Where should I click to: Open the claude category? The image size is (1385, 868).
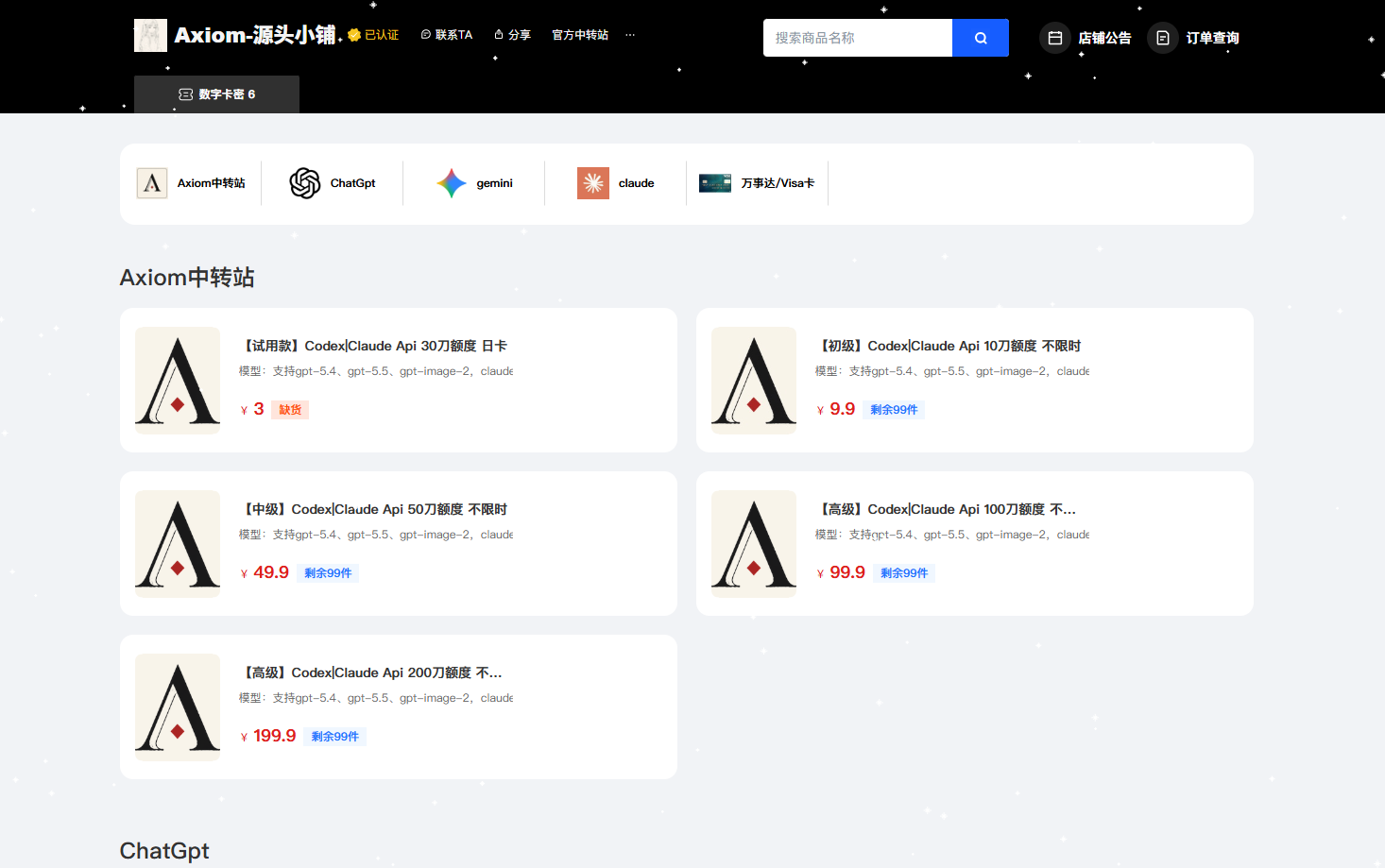(616, 183)
